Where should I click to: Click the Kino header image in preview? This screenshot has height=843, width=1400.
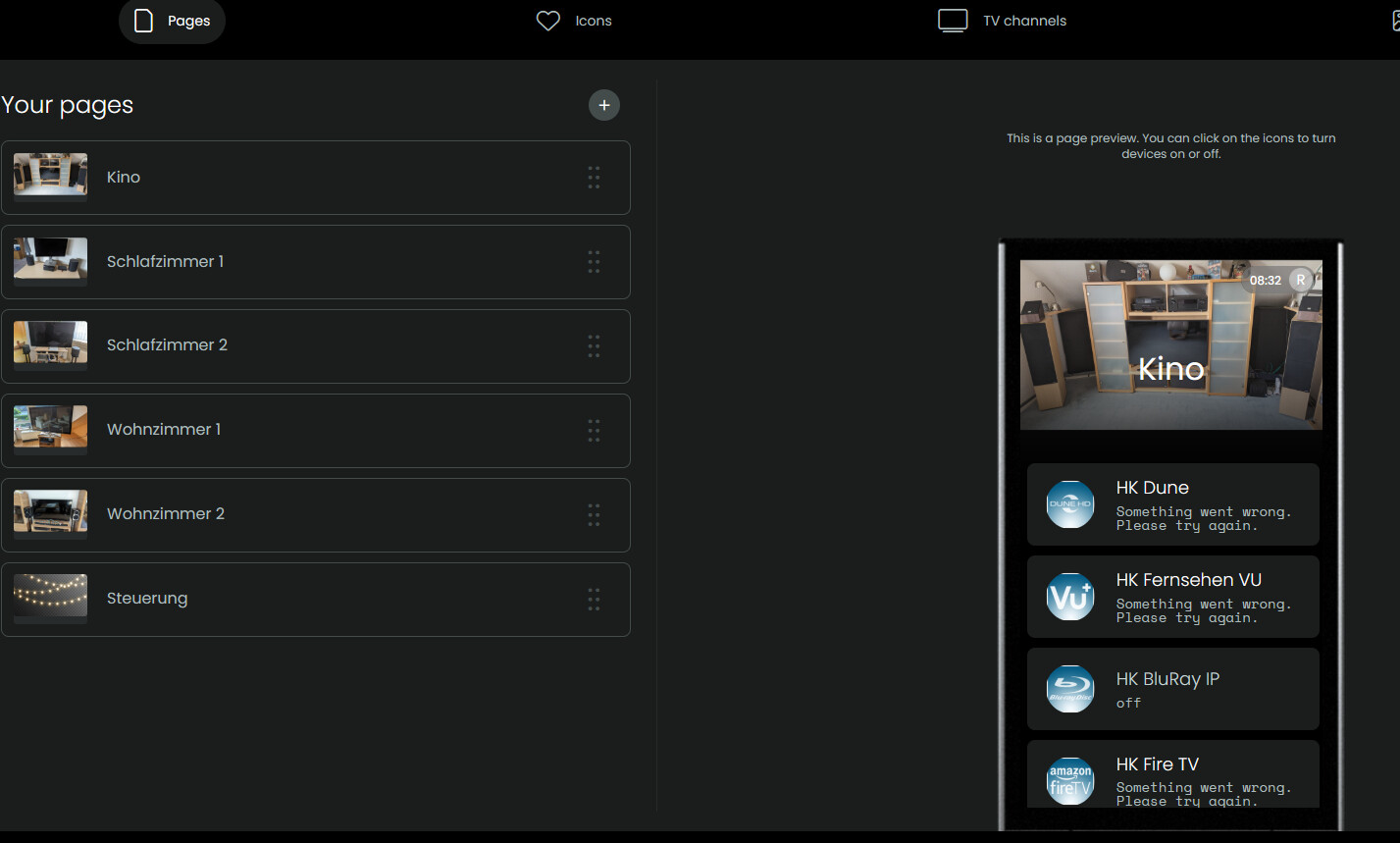[x=1171, y=344]
